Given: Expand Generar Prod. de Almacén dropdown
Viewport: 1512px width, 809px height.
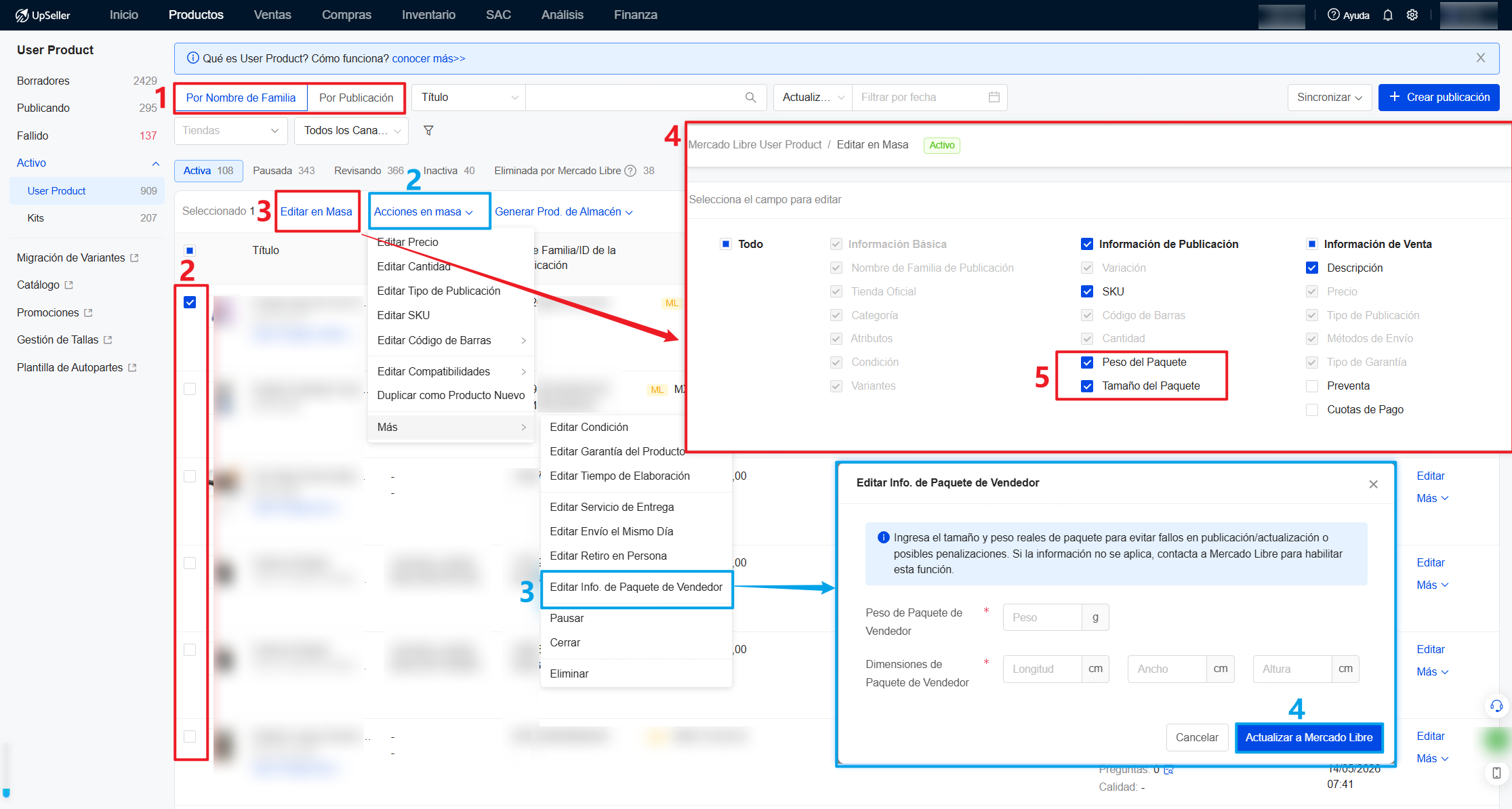Looking at the screenshot, I should pyautogui.click(x=564, y=212).
